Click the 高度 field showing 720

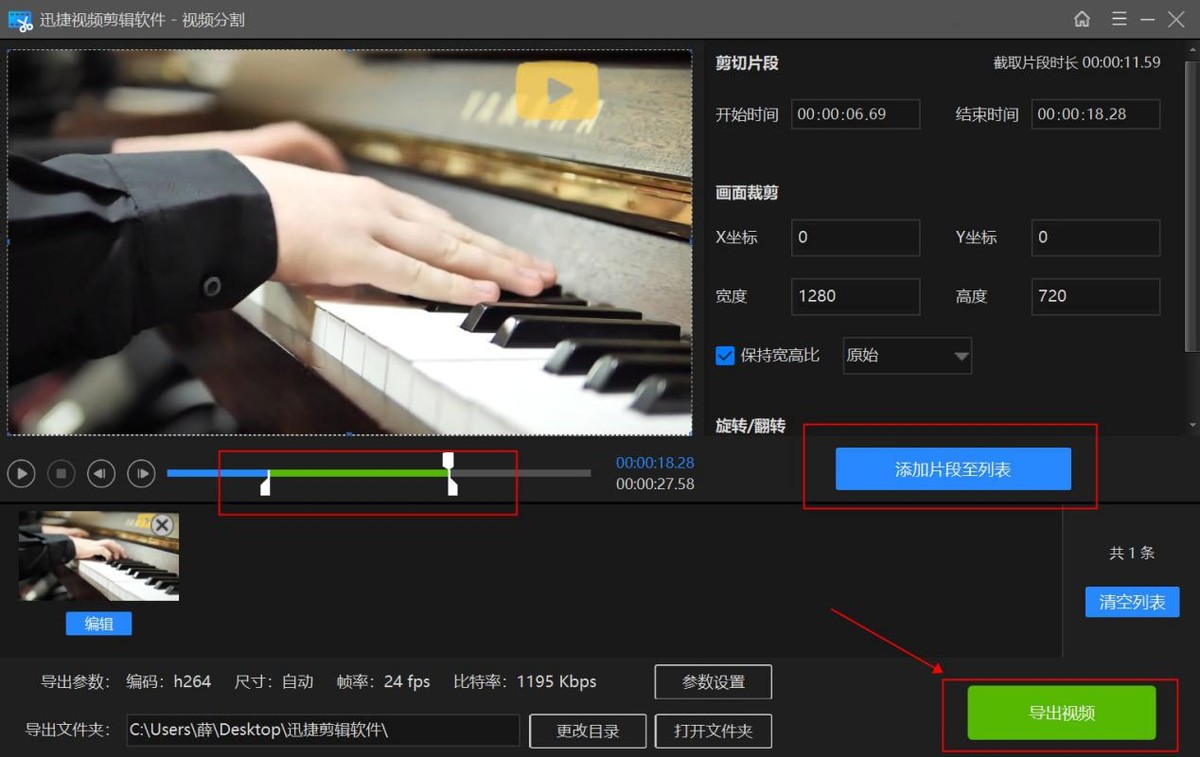pos(1096,296)
